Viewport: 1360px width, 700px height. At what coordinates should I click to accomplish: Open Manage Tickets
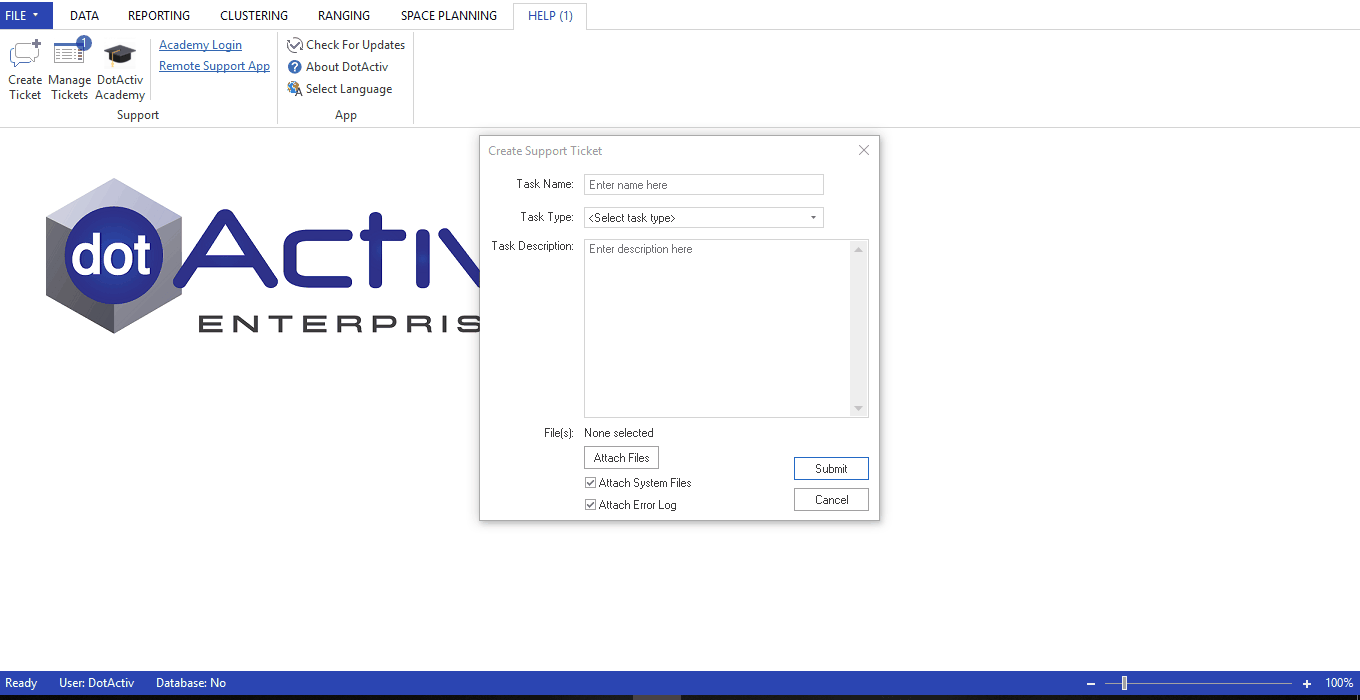pos(70,70)
